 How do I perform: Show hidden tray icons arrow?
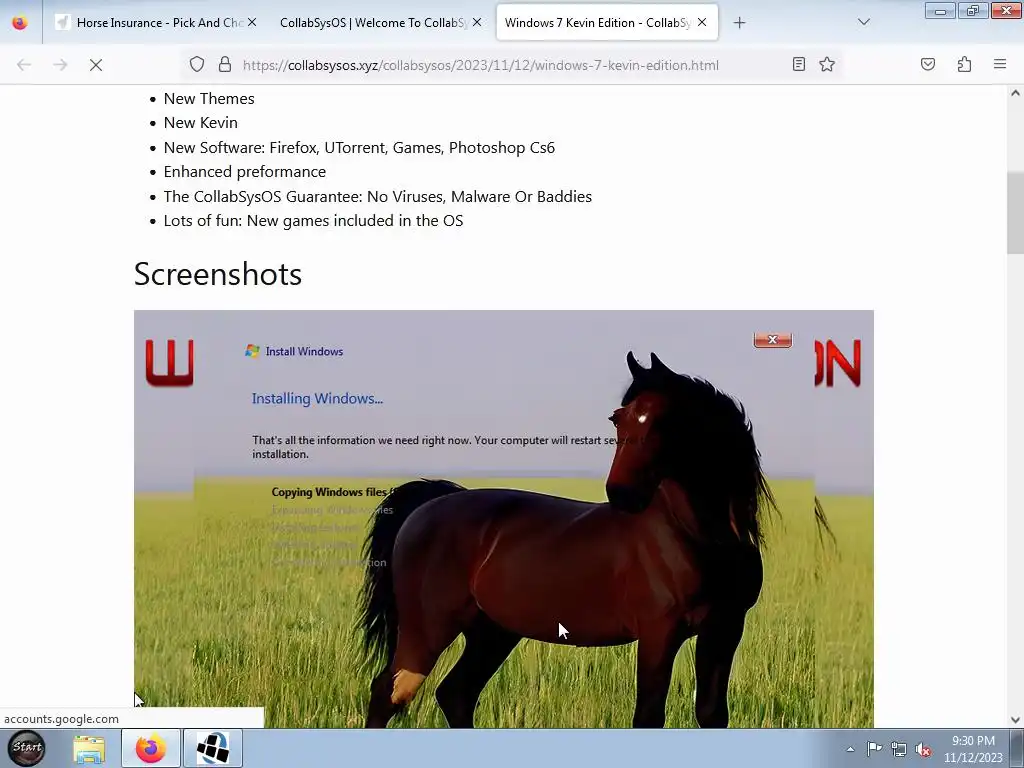(x=850, y=749)
